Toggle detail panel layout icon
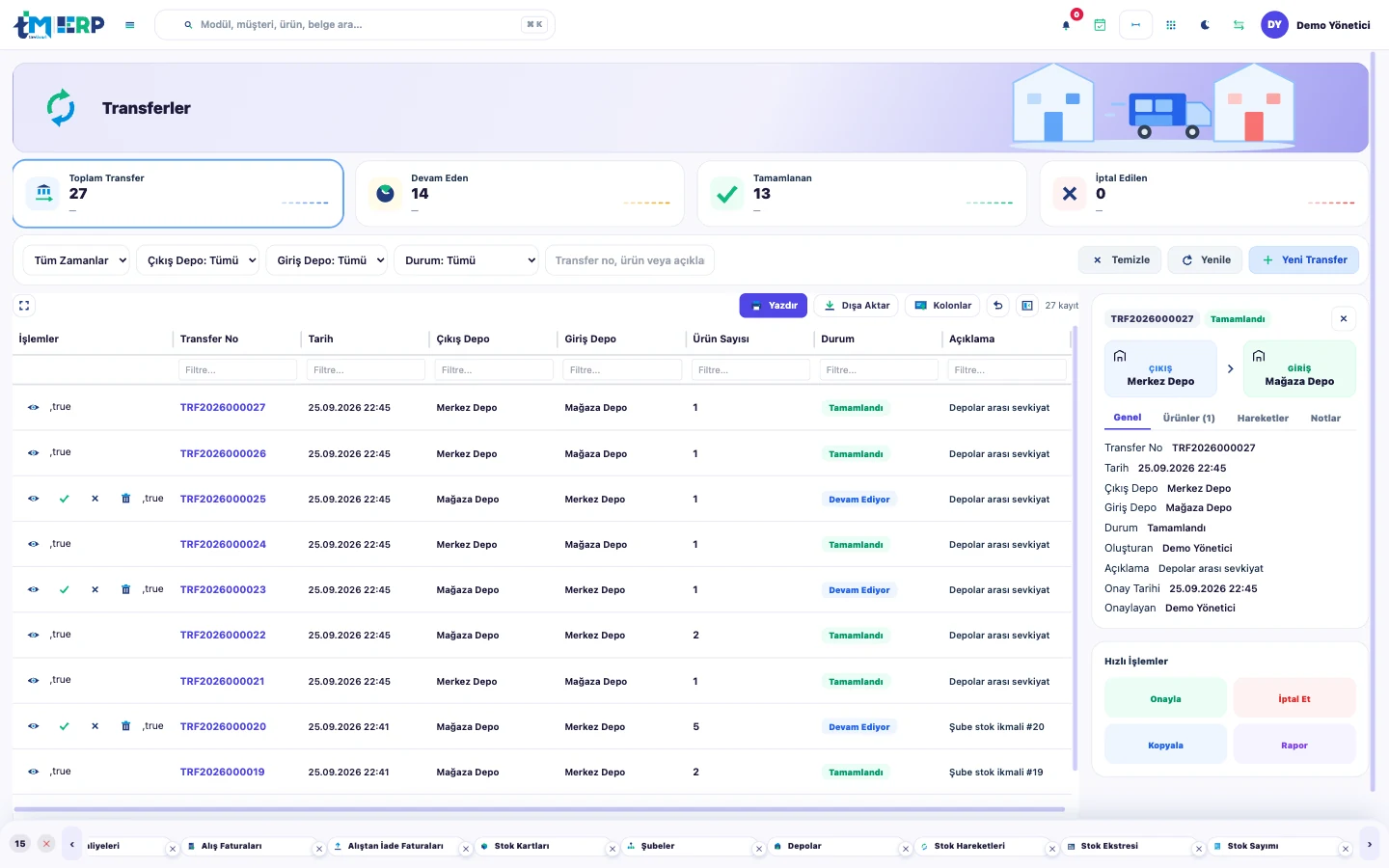Viewport: 1389px width, 868px height. click(1027, 306)
